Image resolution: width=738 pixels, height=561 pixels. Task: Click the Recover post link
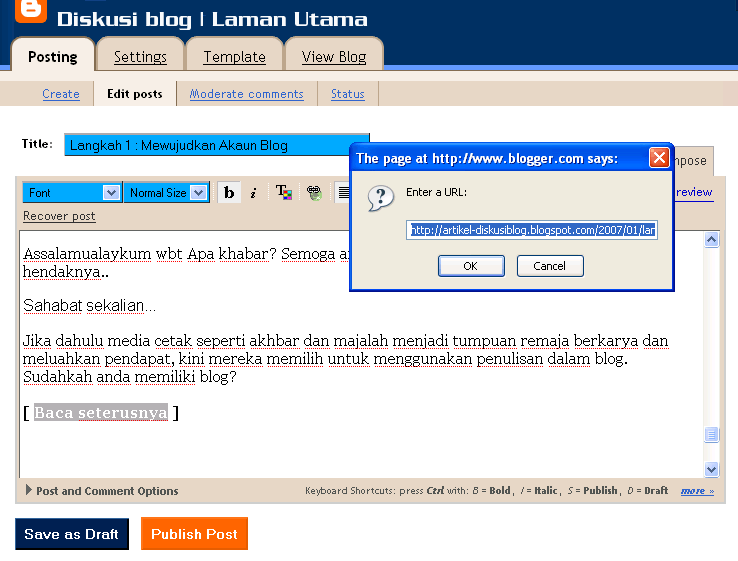click(x=59, y=216)
